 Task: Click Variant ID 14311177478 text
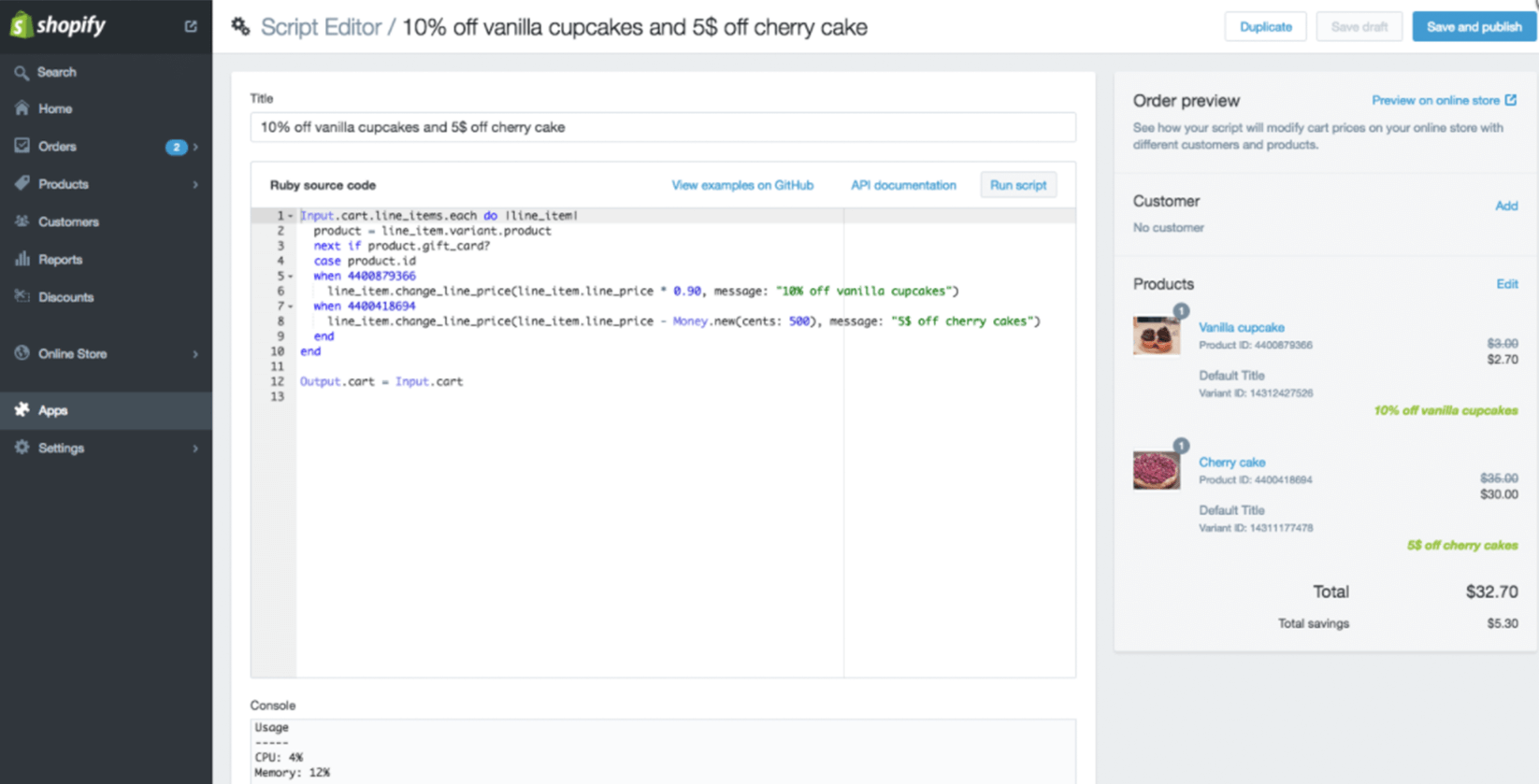pos(1256,527)
